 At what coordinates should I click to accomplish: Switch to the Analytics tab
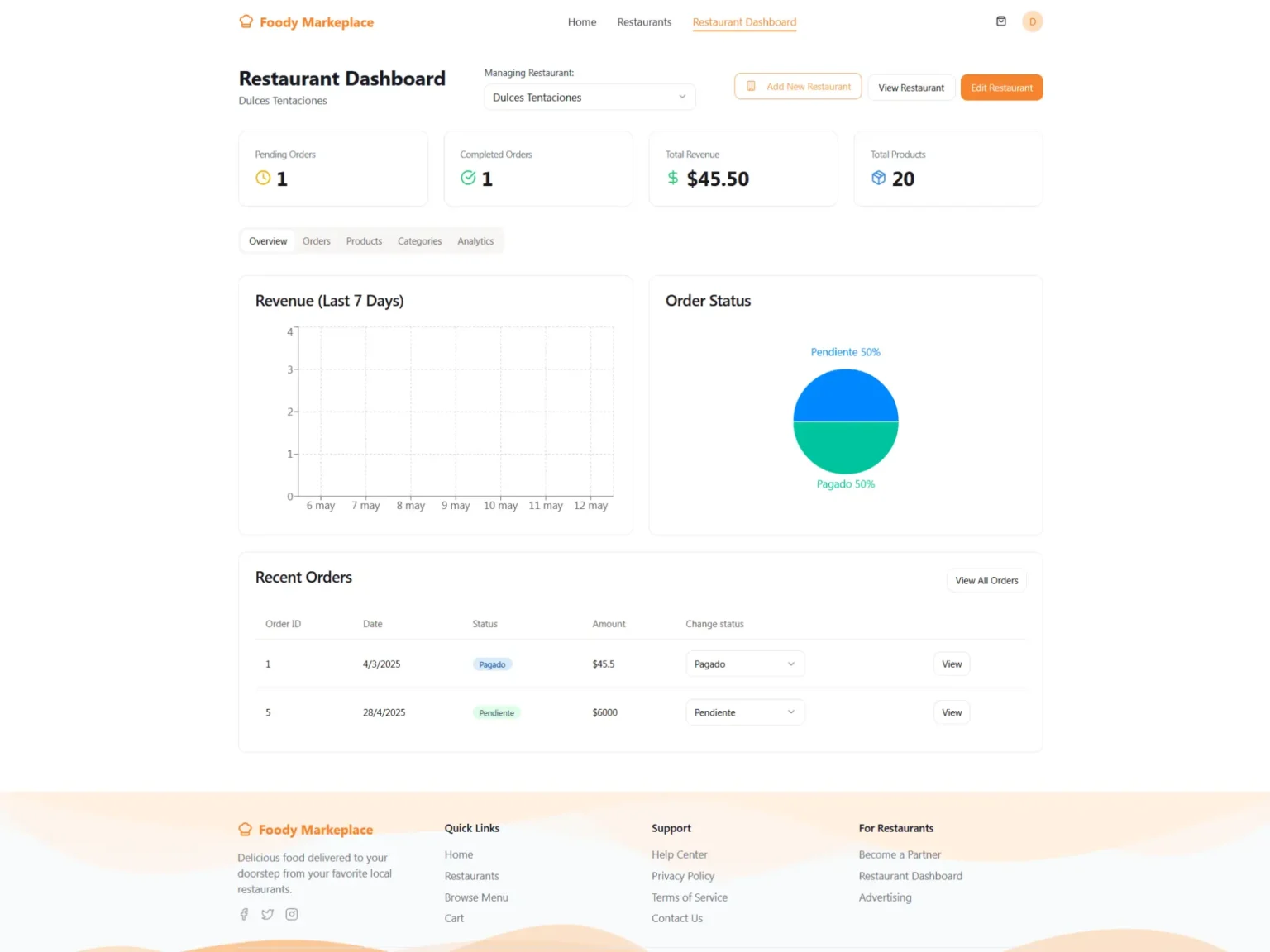click(x=475, y=240)
